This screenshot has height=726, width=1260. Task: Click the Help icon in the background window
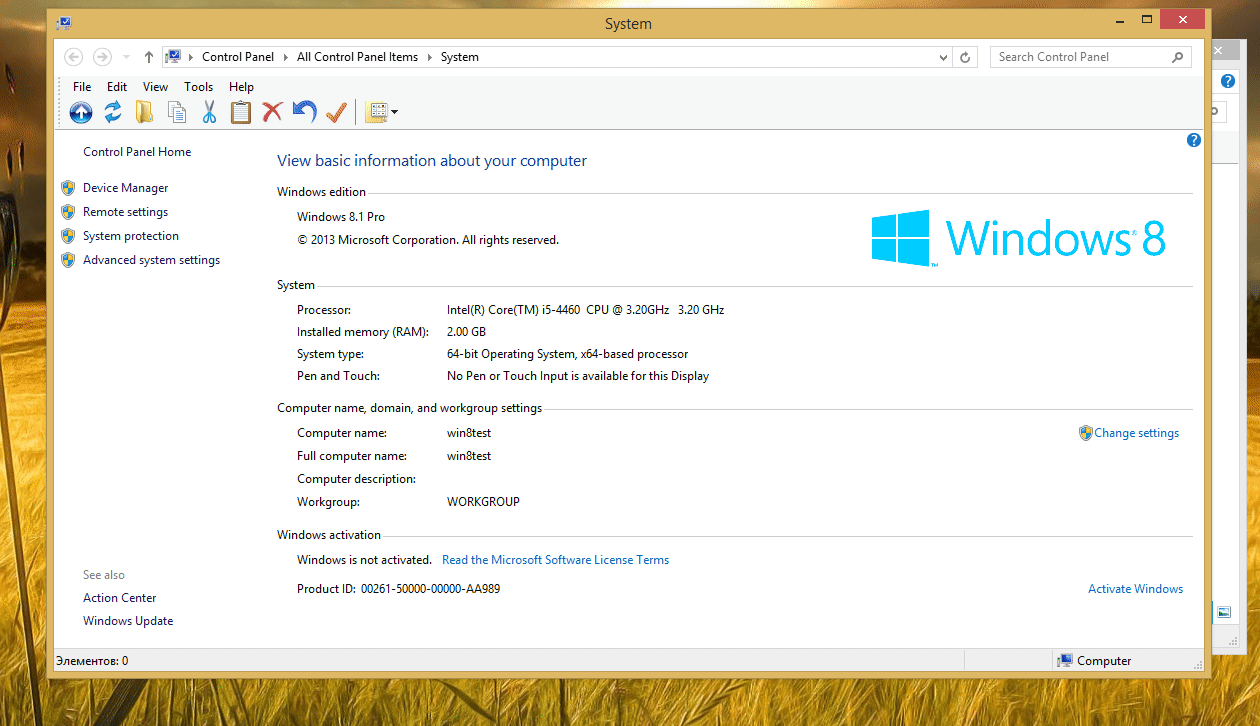click(1227, 81)
